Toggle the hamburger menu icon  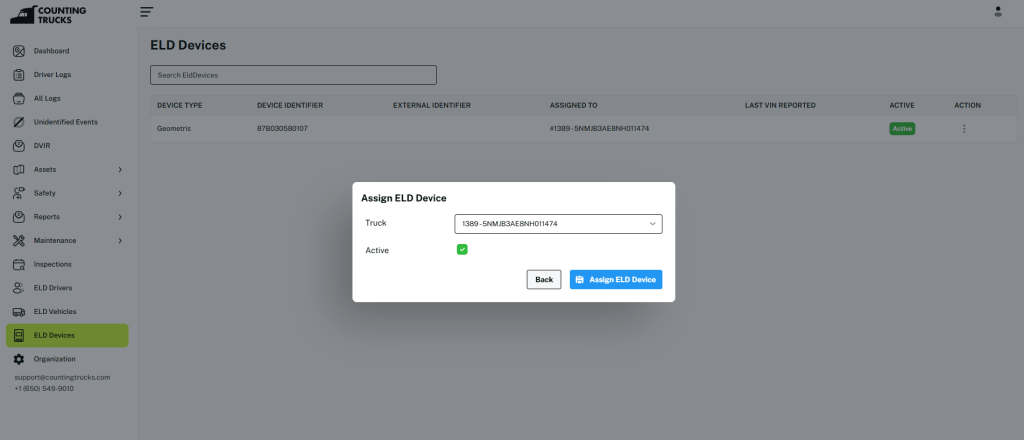pyautogui.click(x=147, y=11)
